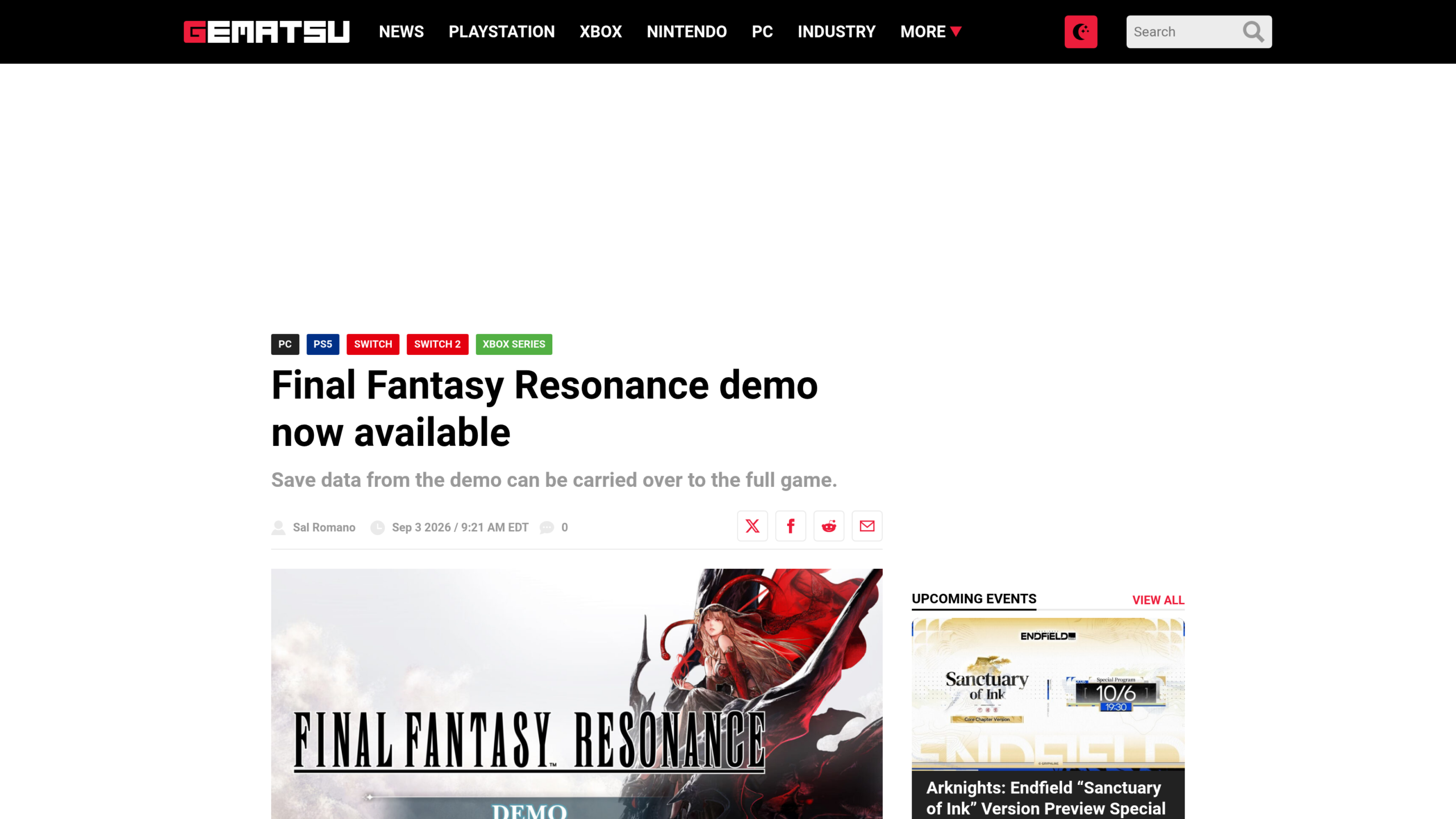1456x819 pixels.
Task: Click the article headline Final Fantasy Resonance demo
Action: [x=544, y=408]
